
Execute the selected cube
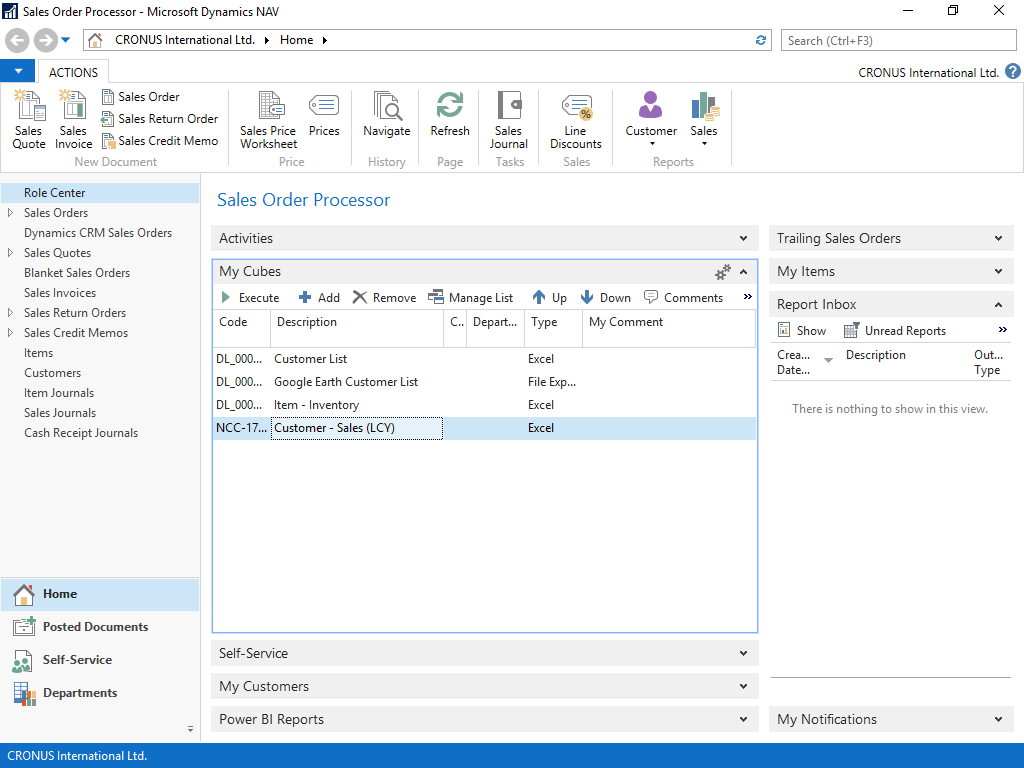250,298
